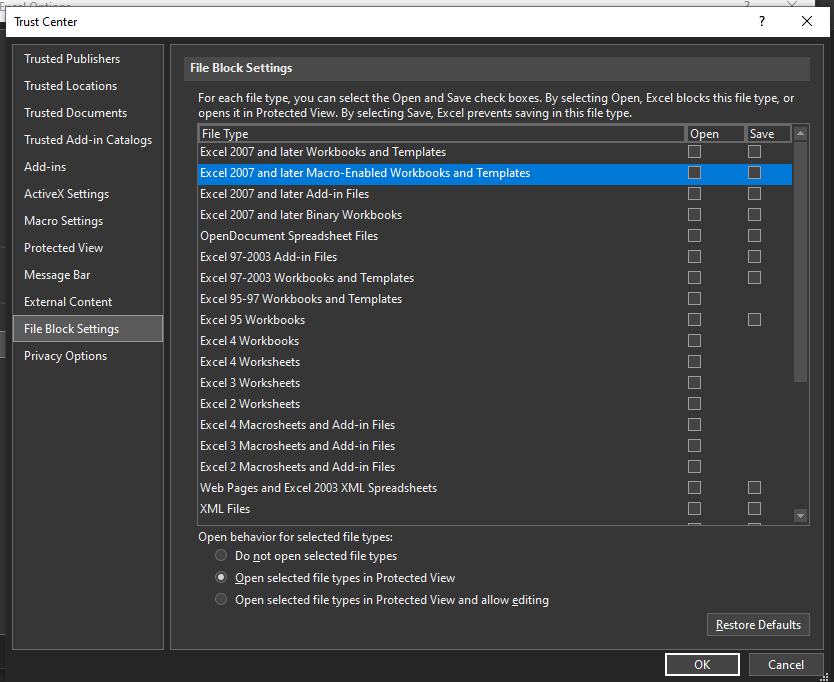Check Open for Excel 2007 Binary Workbooks
Viewport: 834px width, 682px height.
click(x=694, y=214)
